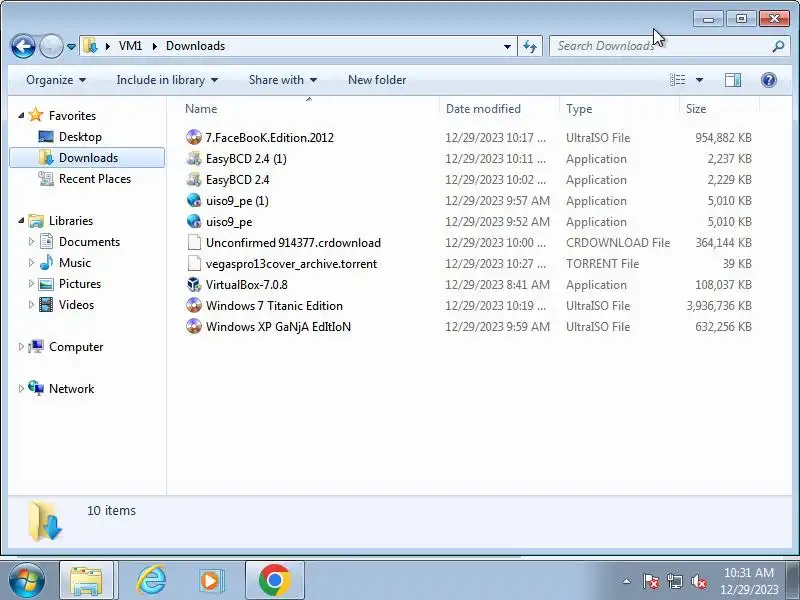Image resolution: width=800 pixels, height=600 pixels.
Task: Click the 7.FaceBooK.Edition.2012 disc icon
Action: click(x=194, y=138)
